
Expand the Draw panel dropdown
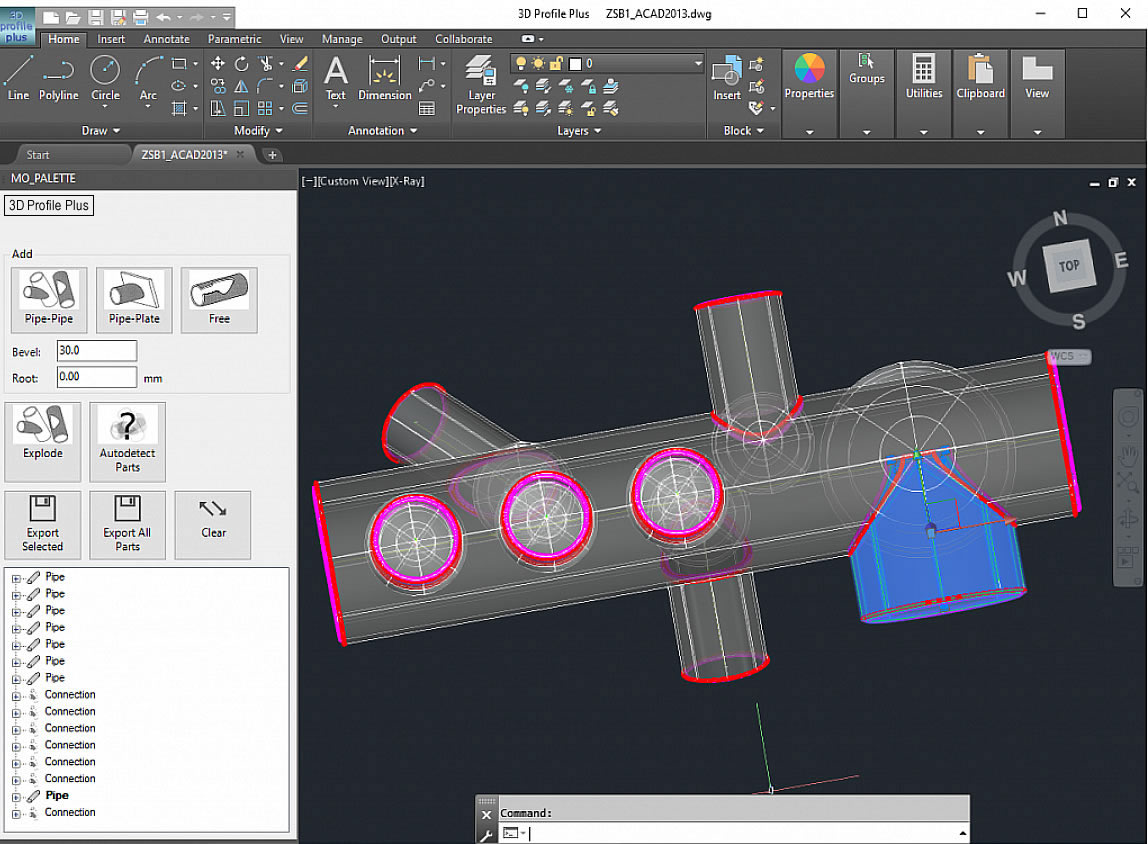pos(100,131)
